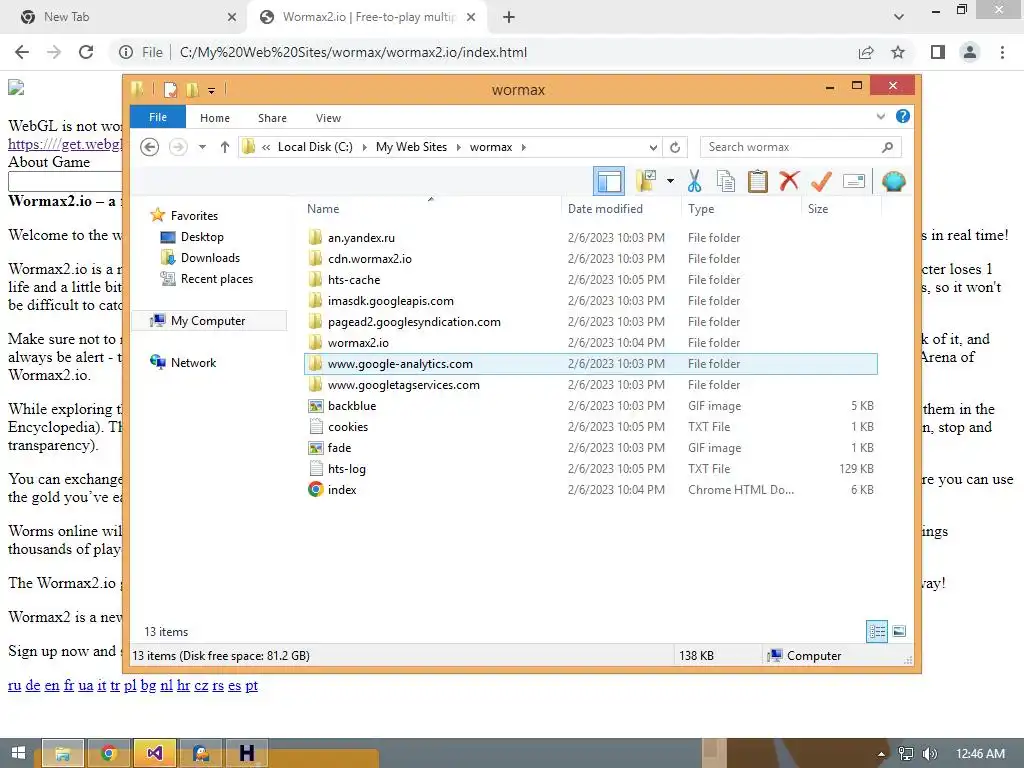Open the Customize Quick Access Toolbar dropdown
Image resolution: width=1024 pixels, height=768 pixels.
pos(212,90)
